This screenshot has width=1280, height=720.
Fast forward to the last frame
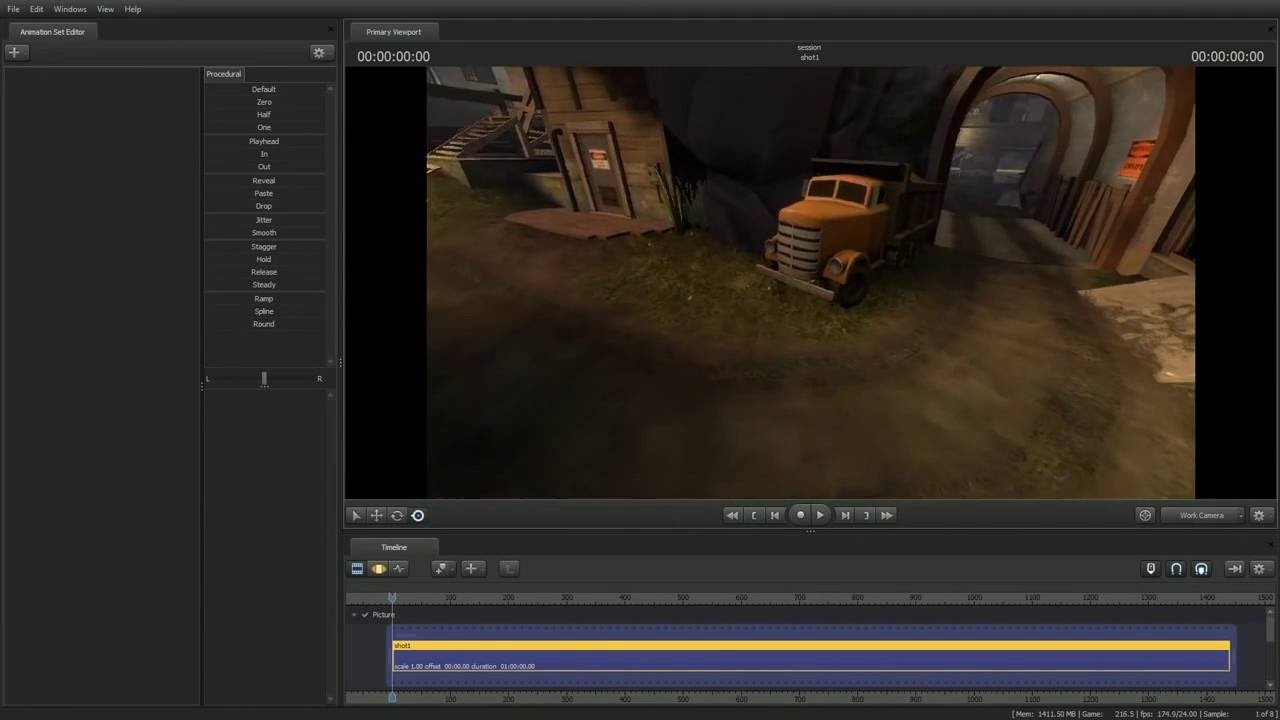coord(887,515)
